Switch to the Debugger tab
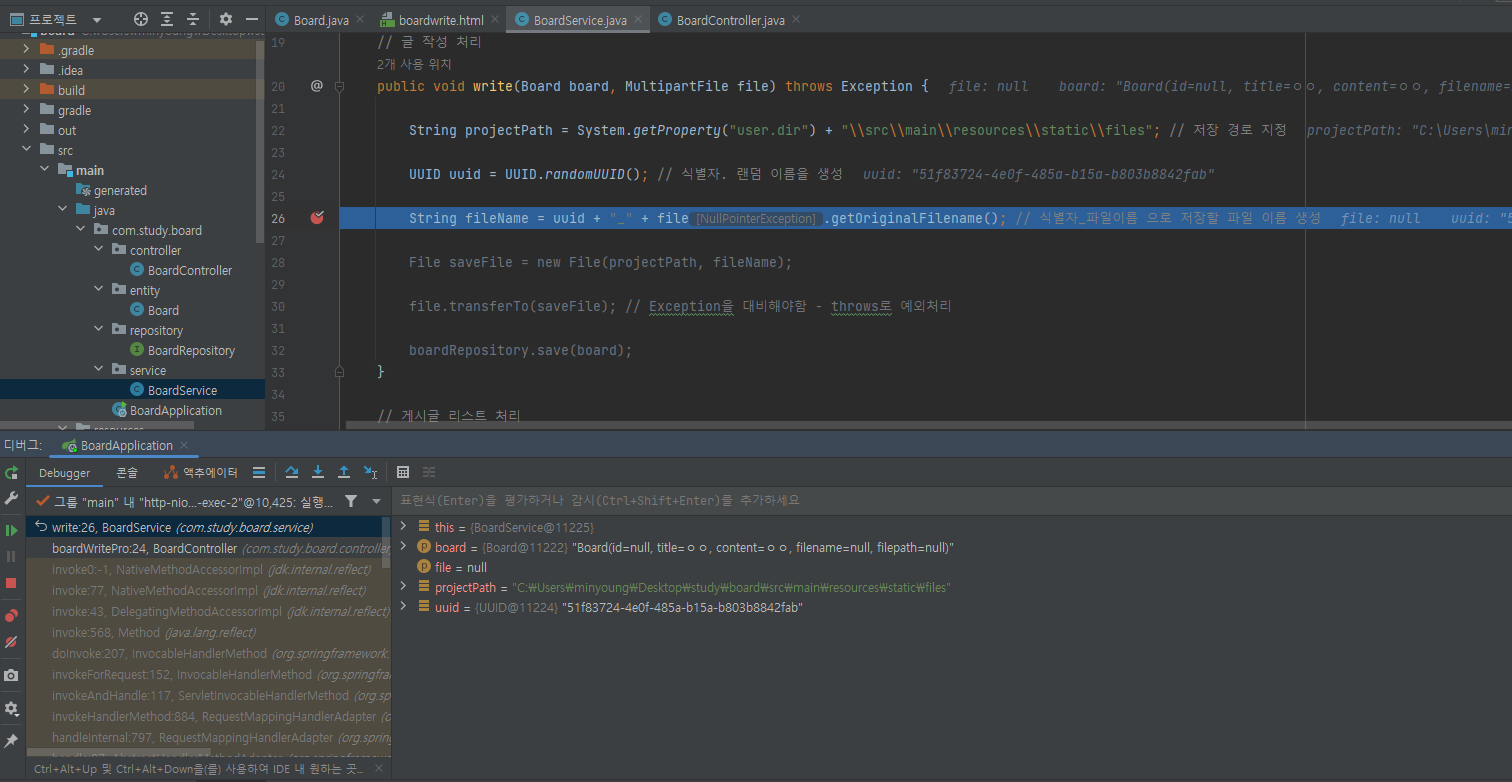1512x782 pixels. [65, 473]
